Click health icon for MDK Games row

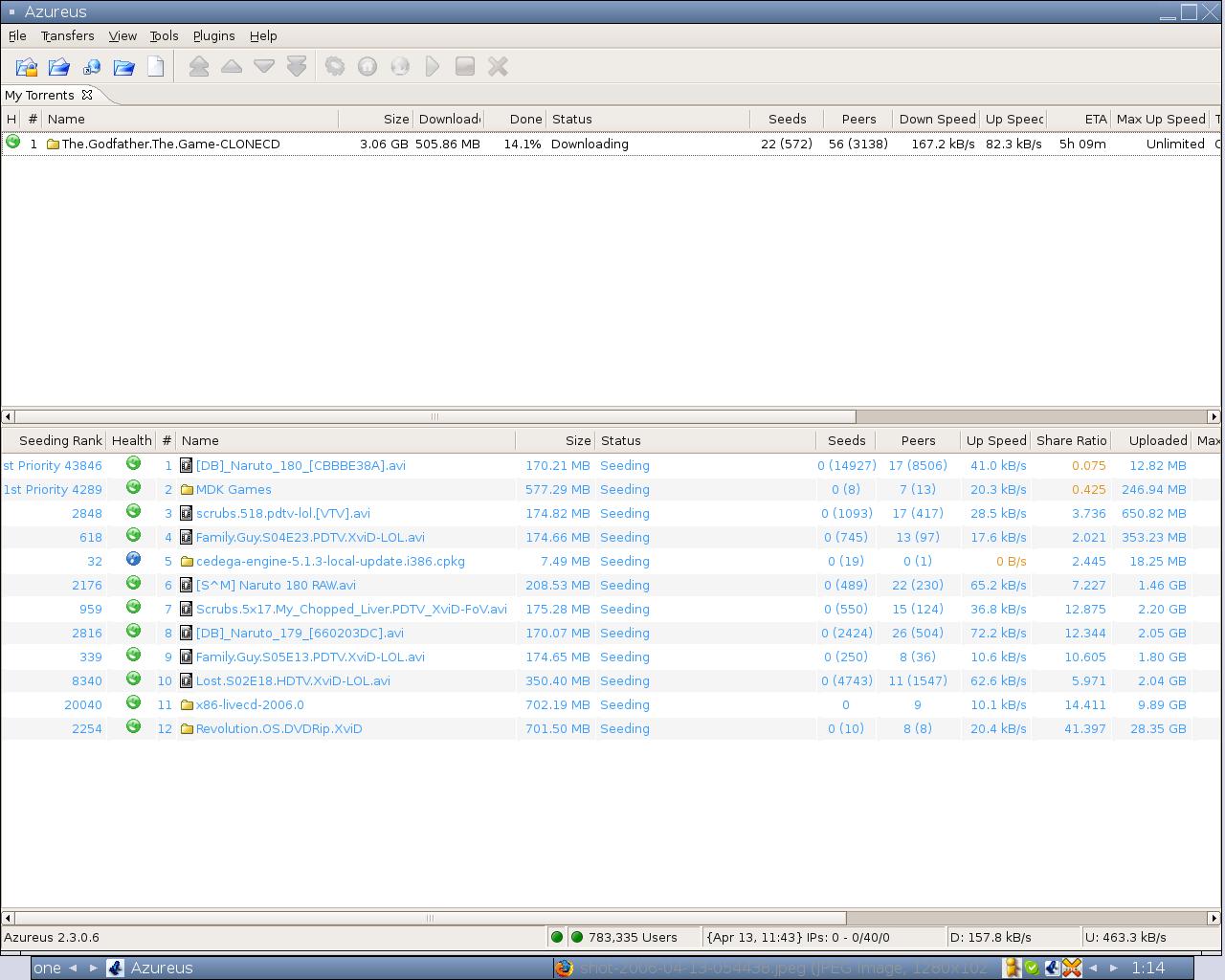point(133,487)
